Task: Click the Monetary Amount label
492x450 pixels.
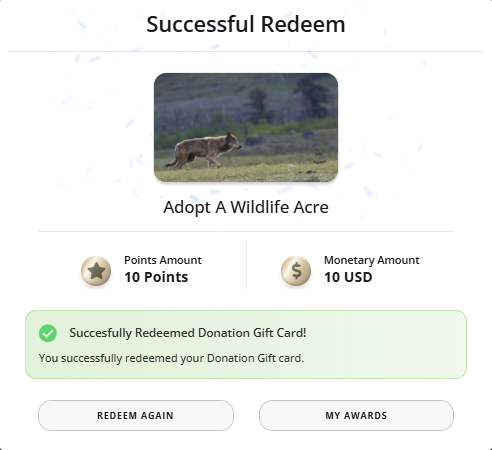Action: tap(372, 260)
